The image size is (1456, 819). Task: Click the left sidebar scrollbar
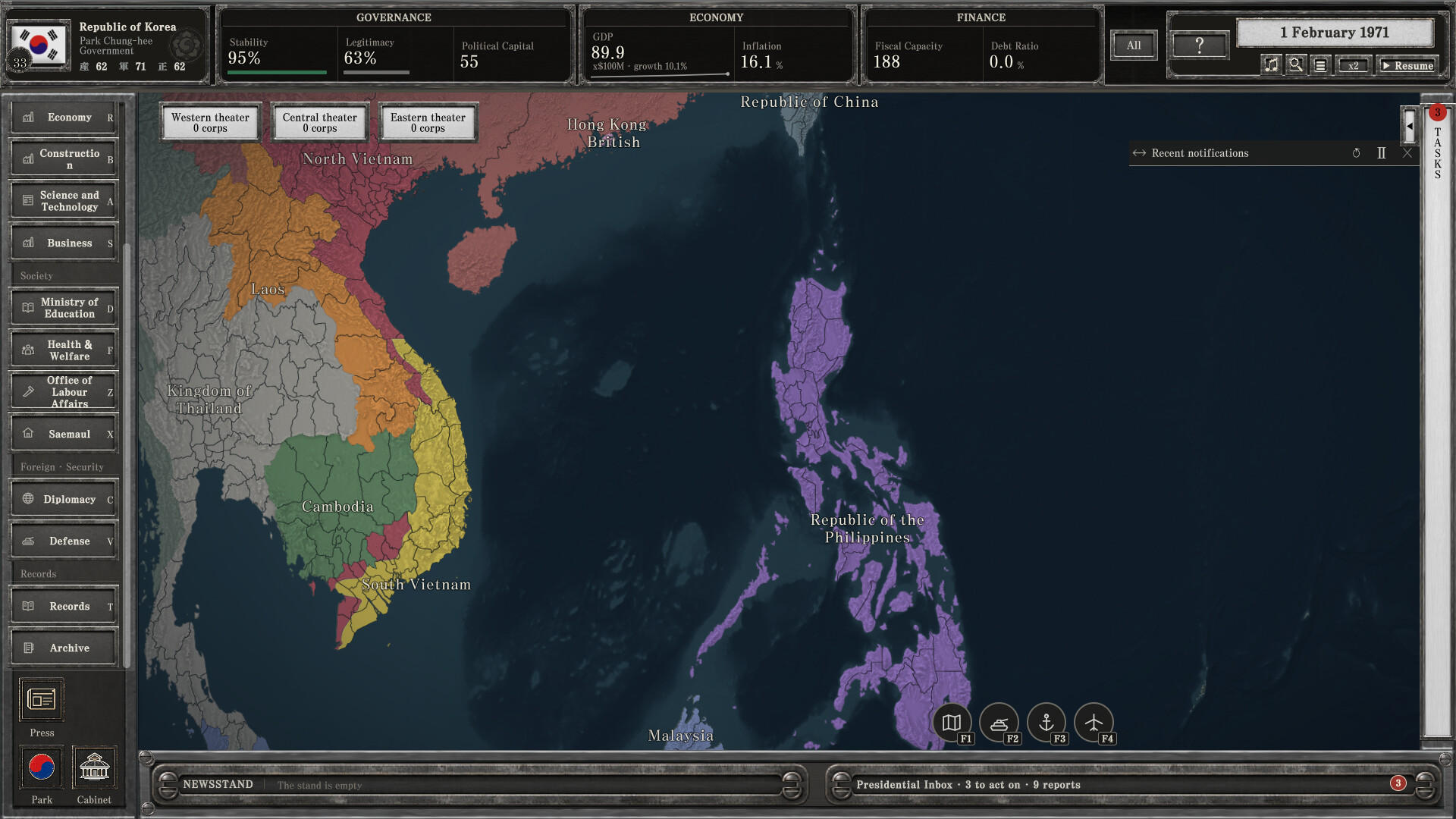point(127,455)
